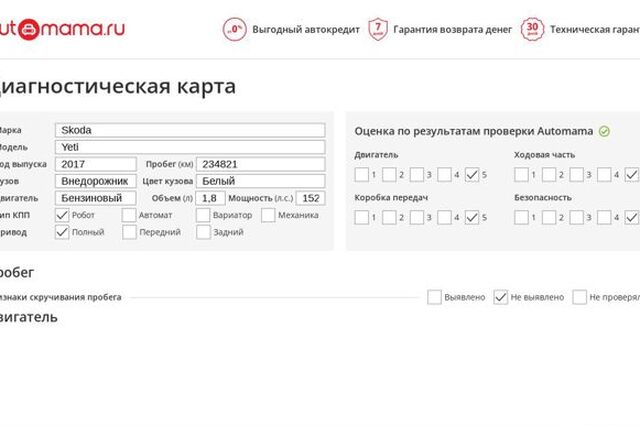
Task: Click the year field showing 2017
Action: click(96, 164)
